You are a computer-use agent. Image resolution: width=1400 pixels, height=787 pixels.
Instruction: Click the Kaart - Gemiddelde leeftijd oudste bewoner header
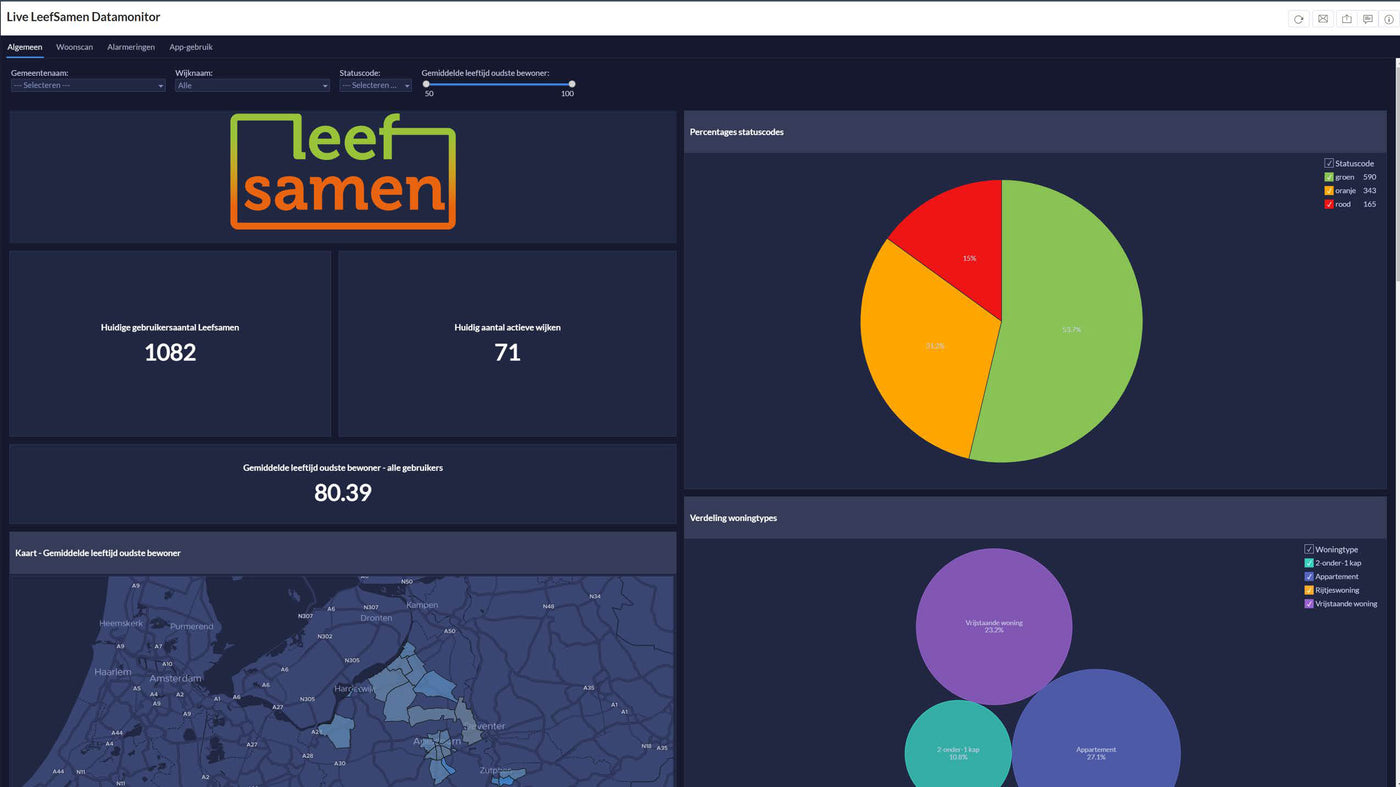click(343, 553)
